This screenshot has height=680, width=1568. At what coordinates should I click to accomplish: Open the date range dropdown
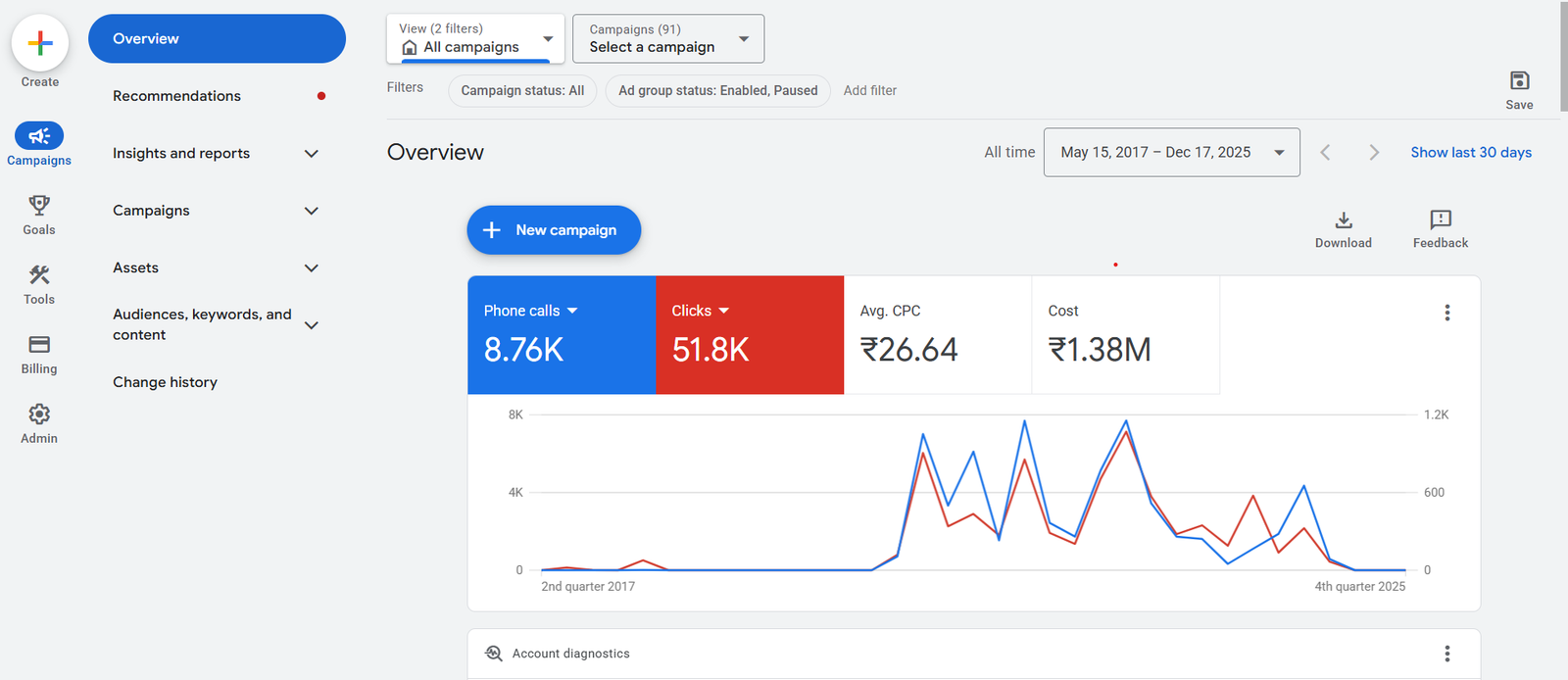click(1171, 153)
